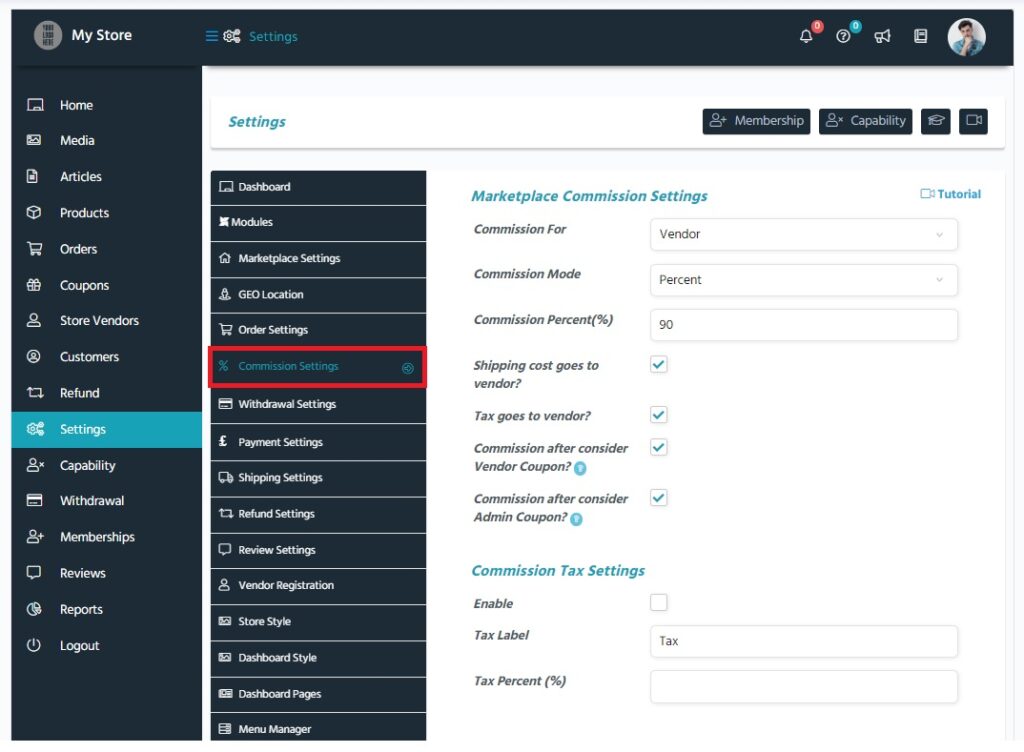1024x752 pixels.
Task: Open the Payment Settings section
Action: point(318,441)
